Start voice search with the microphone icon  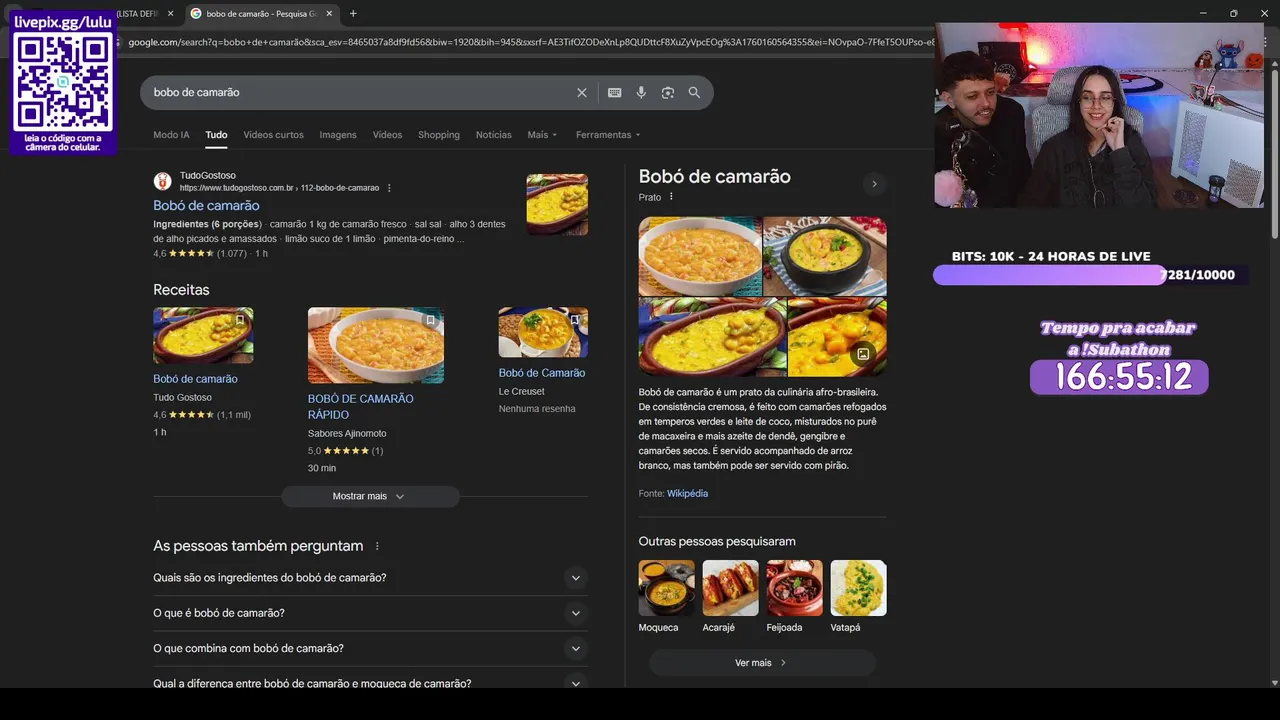point(641,92)
